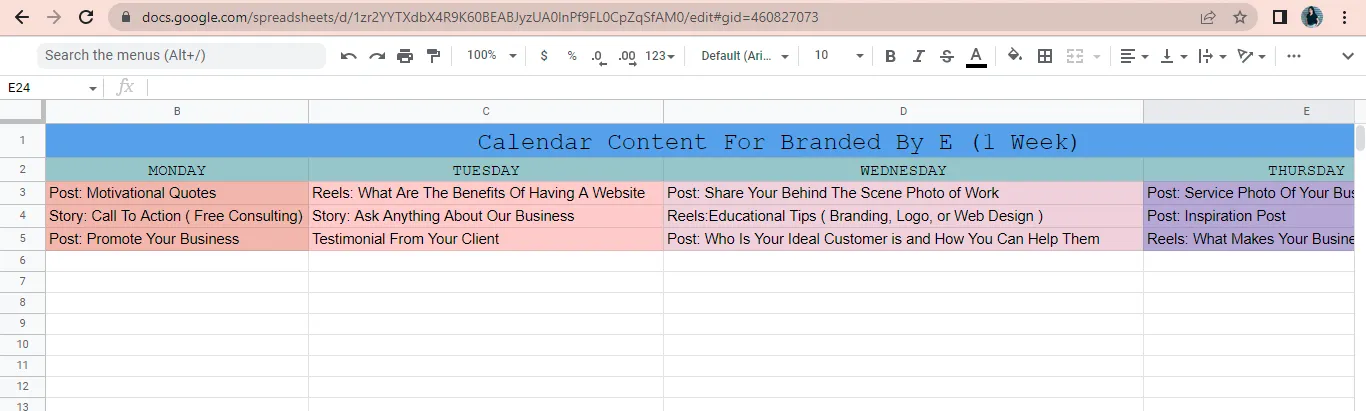1366x411 pixels.
Task: Format as currency with dollar icon
Action: point(544,56)
